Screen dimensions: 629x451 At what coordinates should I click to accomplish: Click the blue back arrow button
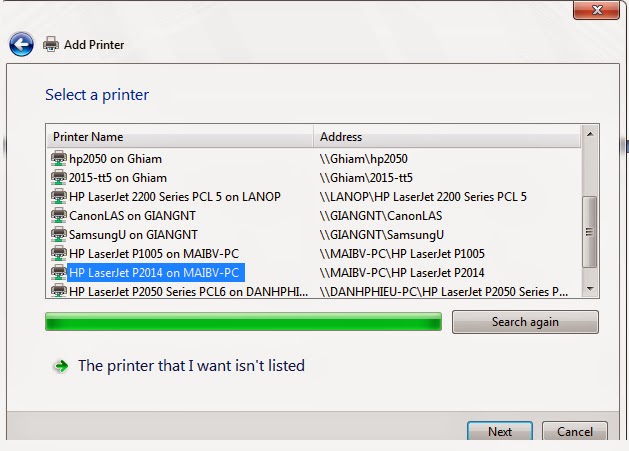[x=21, y=44]
